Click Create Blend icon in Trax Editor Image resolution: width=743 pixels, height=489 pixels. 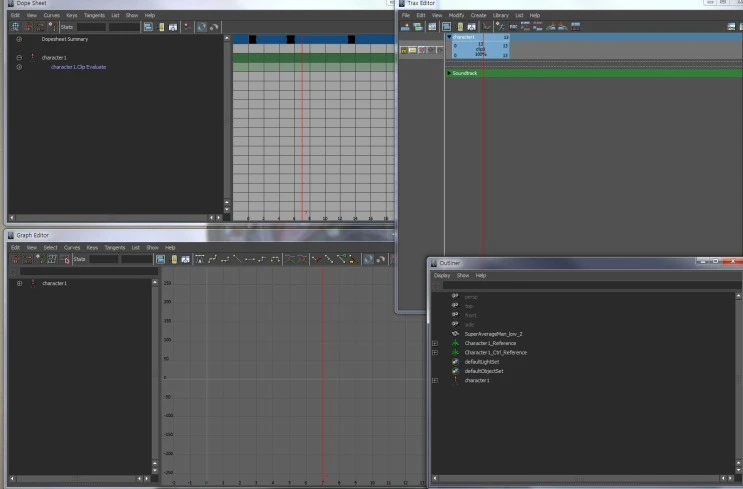pyautogui.click(x=417, y=27)
